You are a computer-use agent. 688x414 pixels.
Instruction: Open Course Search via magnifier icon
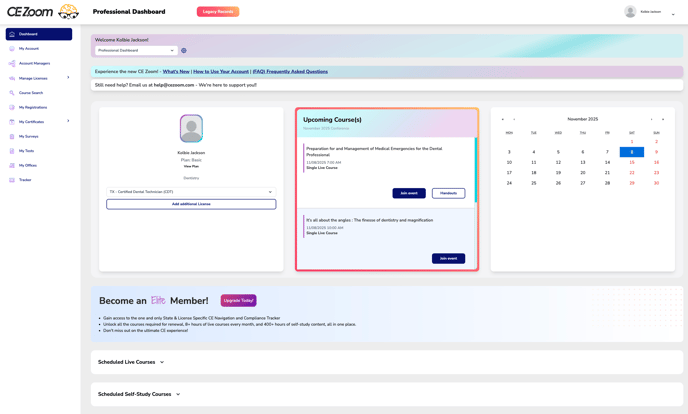12,93
